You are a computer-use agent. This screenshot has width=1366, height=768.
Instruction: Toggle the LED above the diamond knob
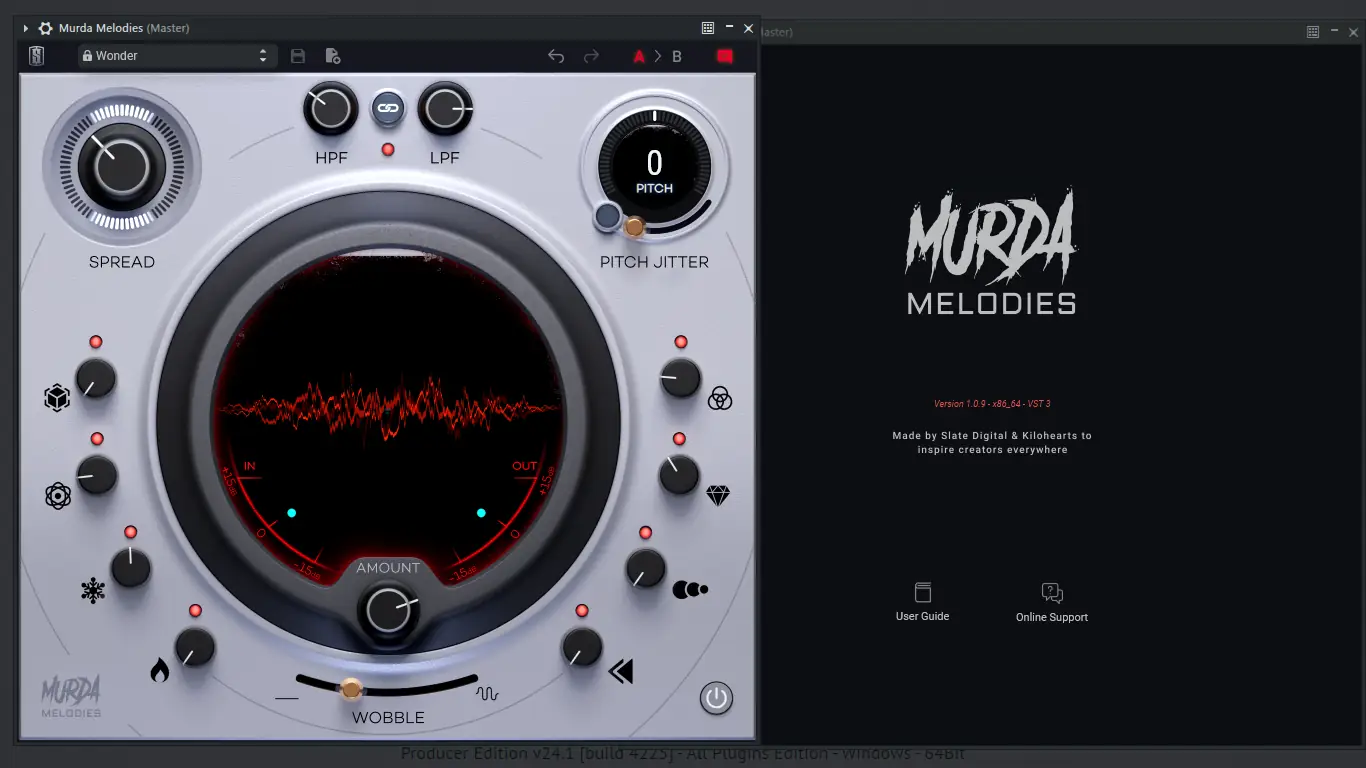pyautogui.click(x=679, y=439)
